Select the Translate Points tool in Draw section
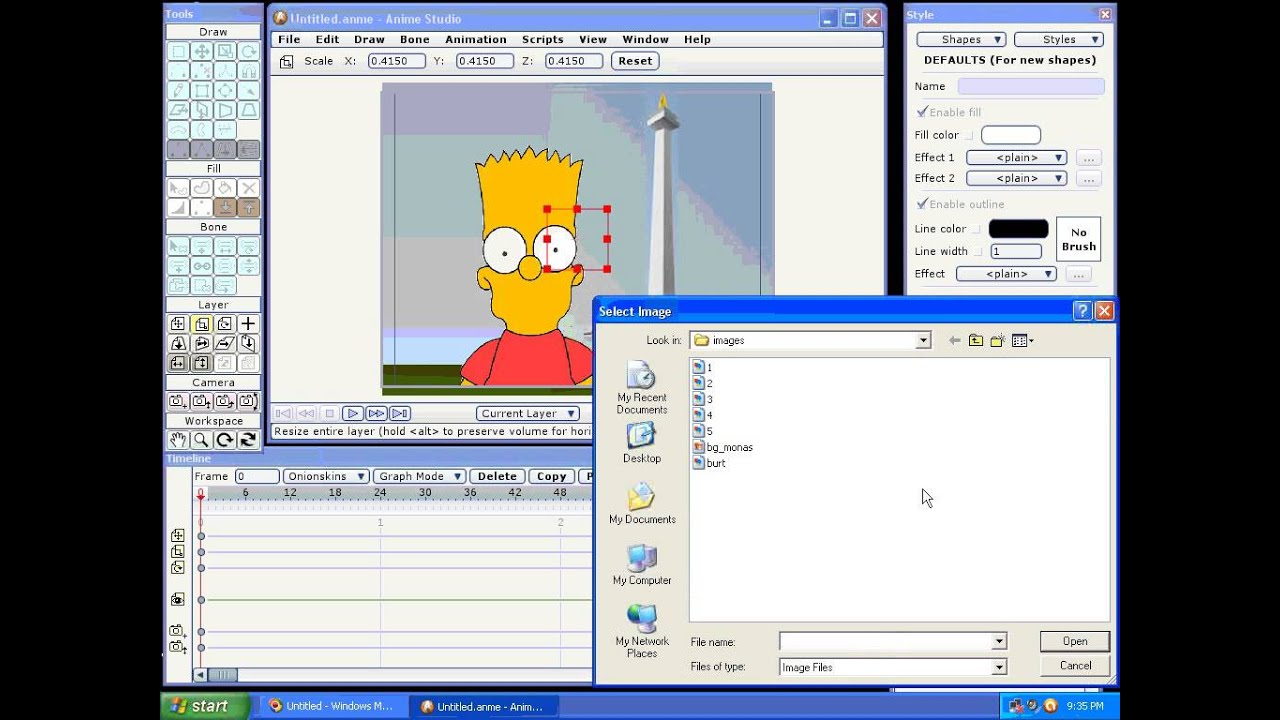This screenshot has height=720, width=1280. tap(201, 51)
